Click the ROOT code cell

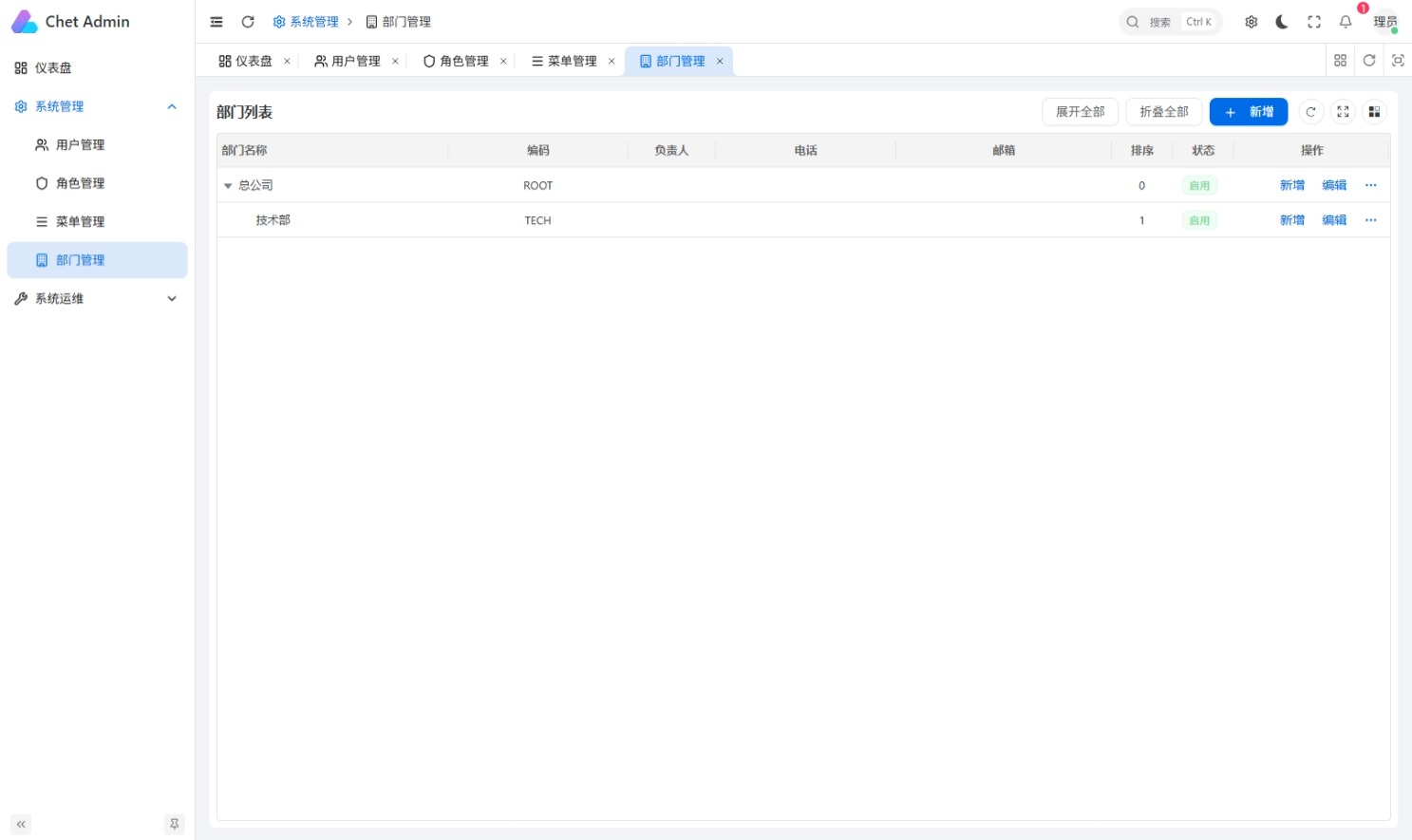tap(538, 186)
